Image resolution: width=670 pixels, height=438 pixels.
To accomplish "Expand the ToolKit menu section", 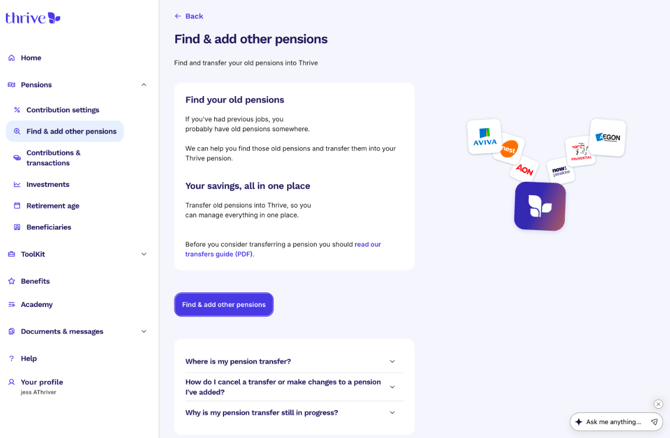I will pyautogui.click(x=143, y=254).
